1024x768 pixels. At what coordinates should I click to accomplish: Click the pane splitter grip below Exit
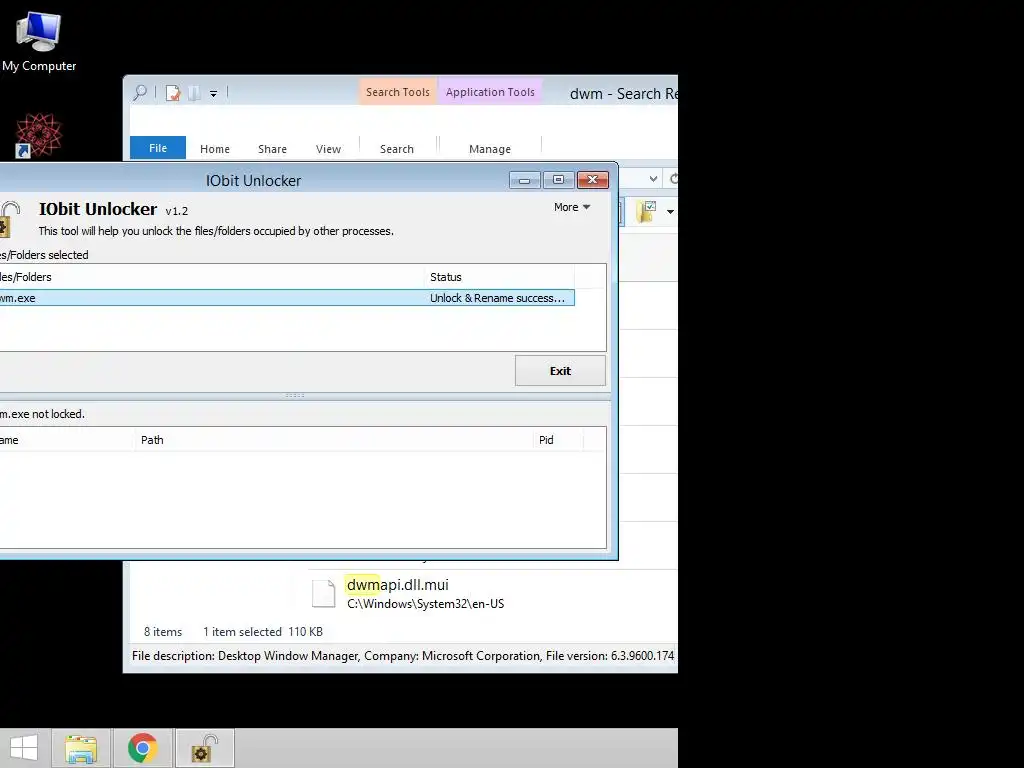[x=295, y=395]
